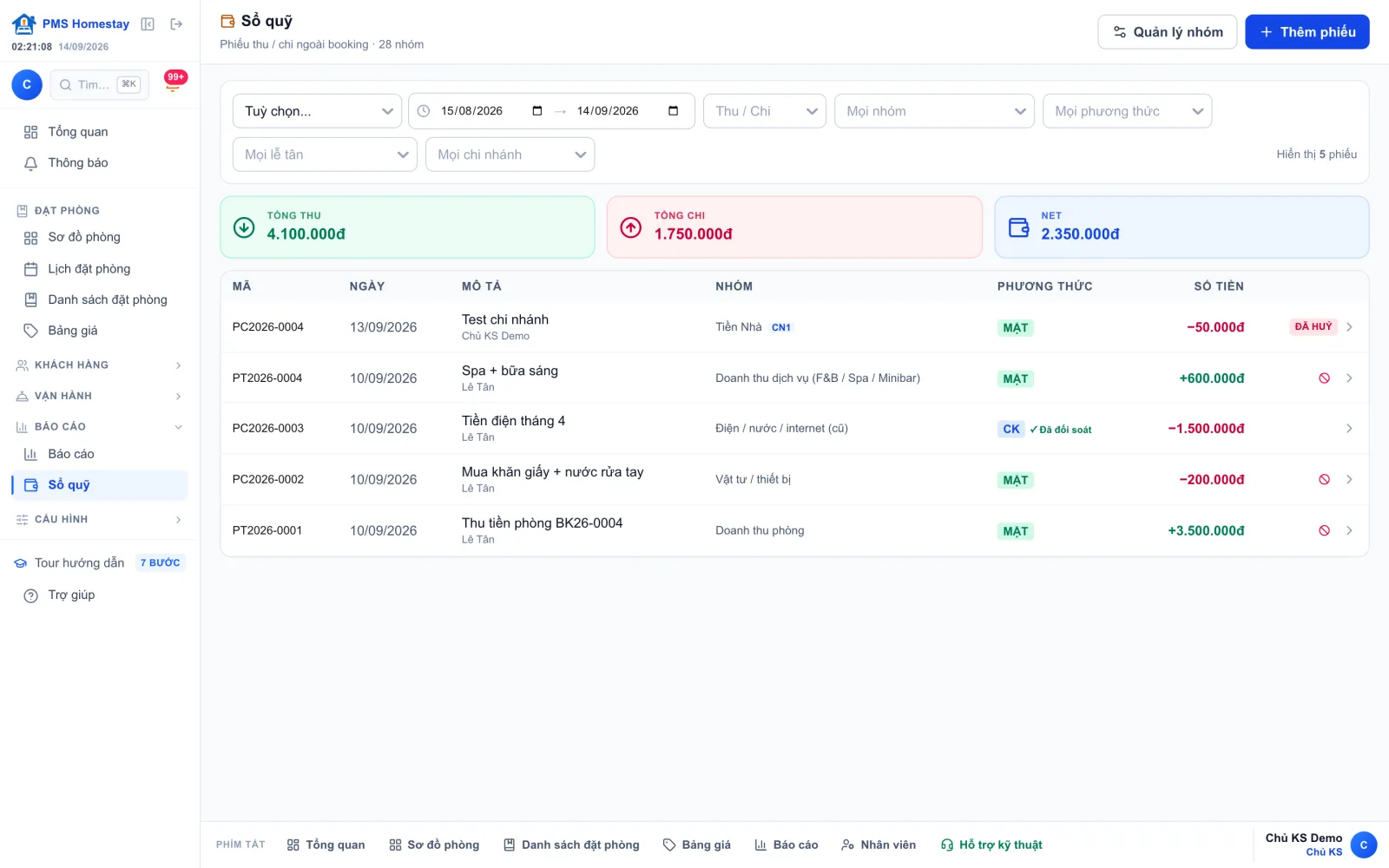The height and width of the screenshot is (868, 1389).
Task: Open the Mọi phương thức dropdown
Action: click(1127, 111)
